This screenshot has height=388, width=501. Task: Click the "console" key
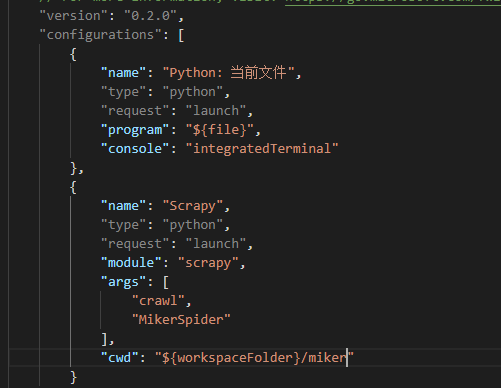click(135, 149)
